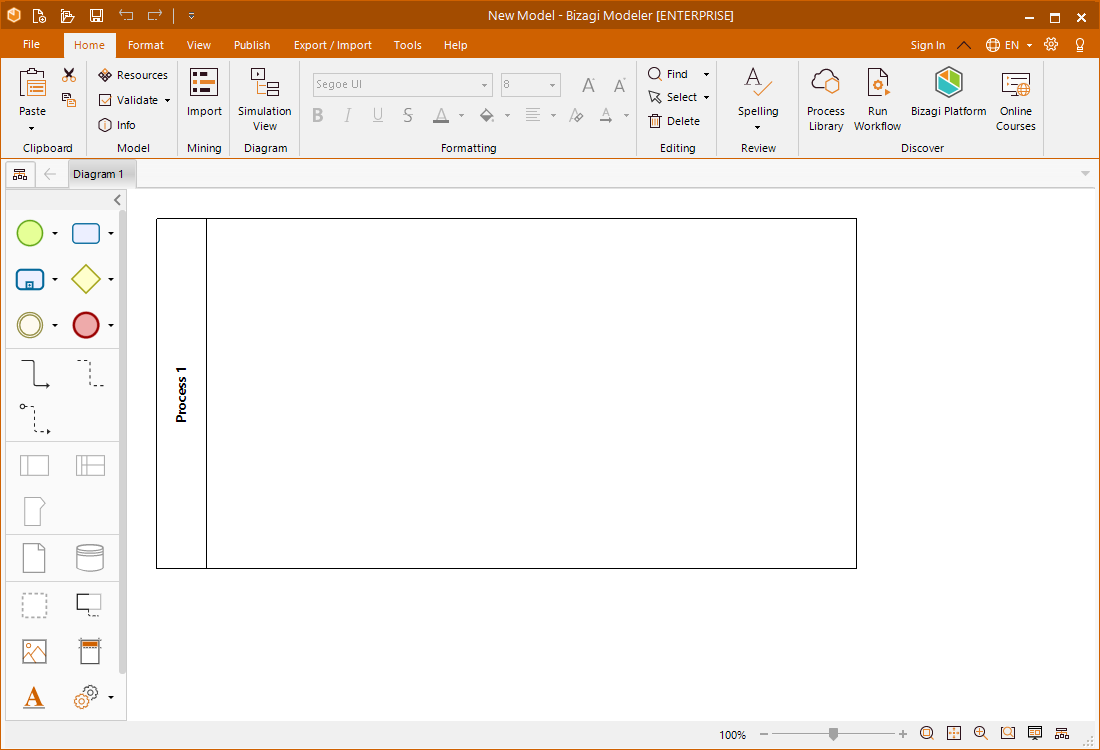Select the Header artifact in palette

tap(90, 651)
